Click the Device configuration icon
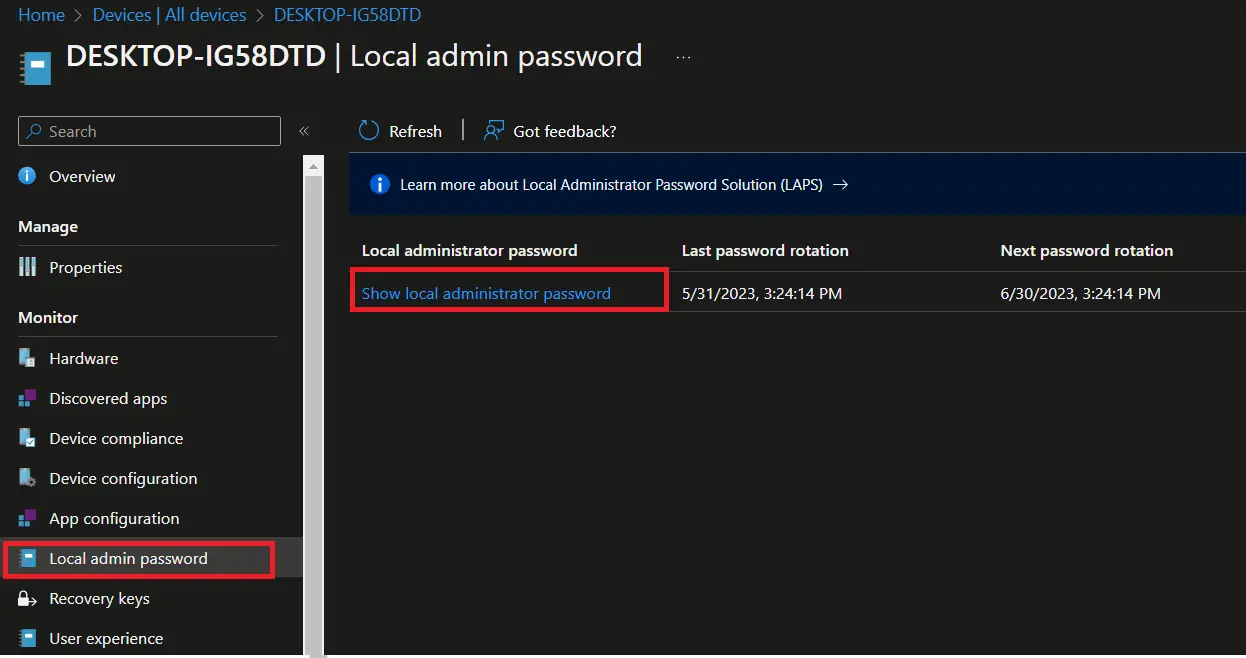The width and height of the screenshot is (1246, 658). click(28, 478)
